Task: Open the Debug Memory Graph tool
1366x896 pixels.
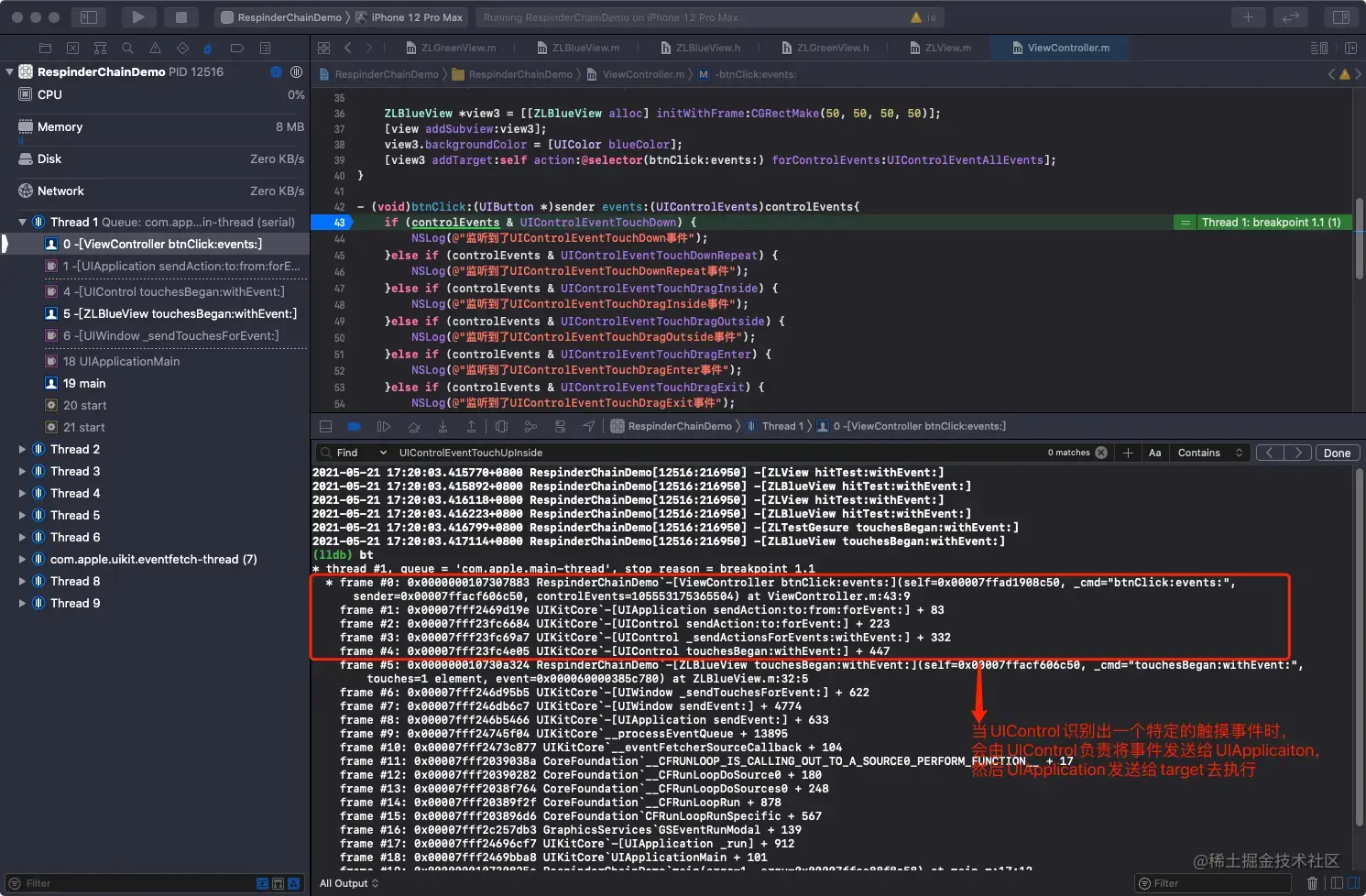Action: (x=530, y=426)
